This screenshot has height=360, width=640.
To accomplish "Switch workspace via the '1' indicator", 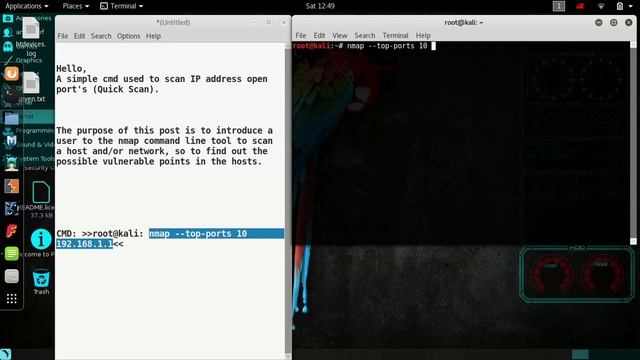I will click(x=559, y=6).
